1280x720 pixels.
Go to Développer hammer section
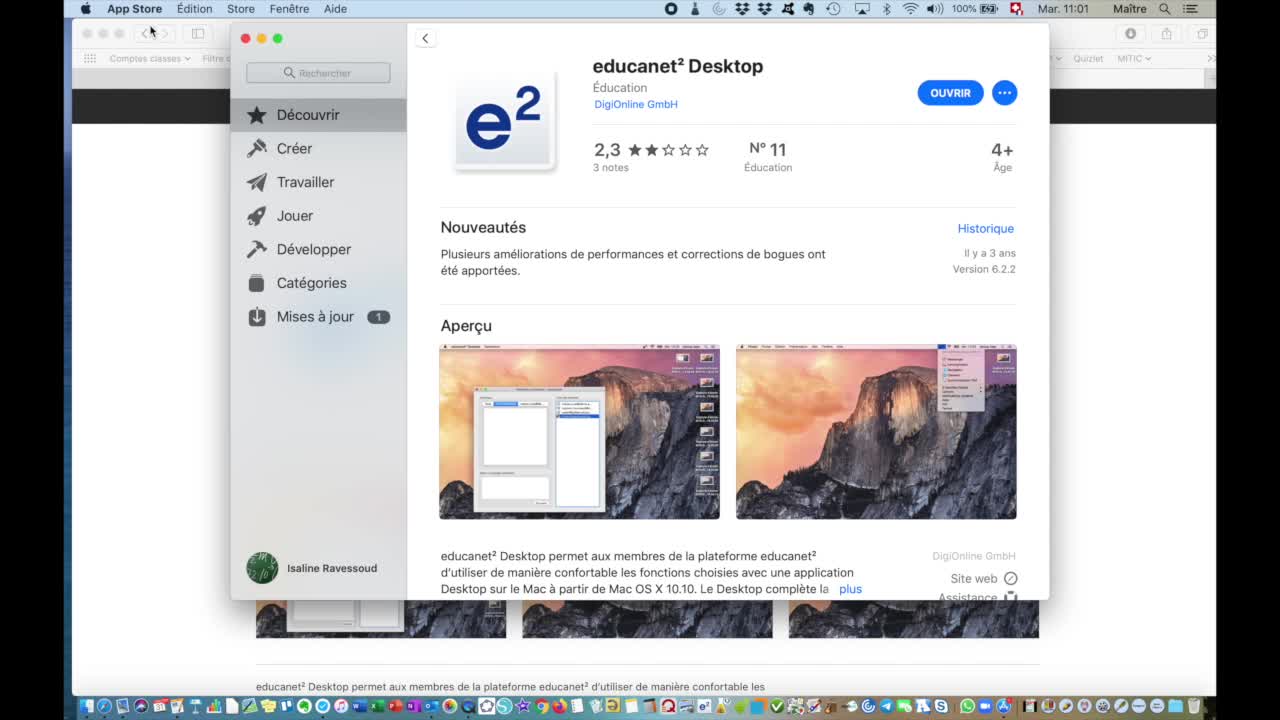pos(257,249)
